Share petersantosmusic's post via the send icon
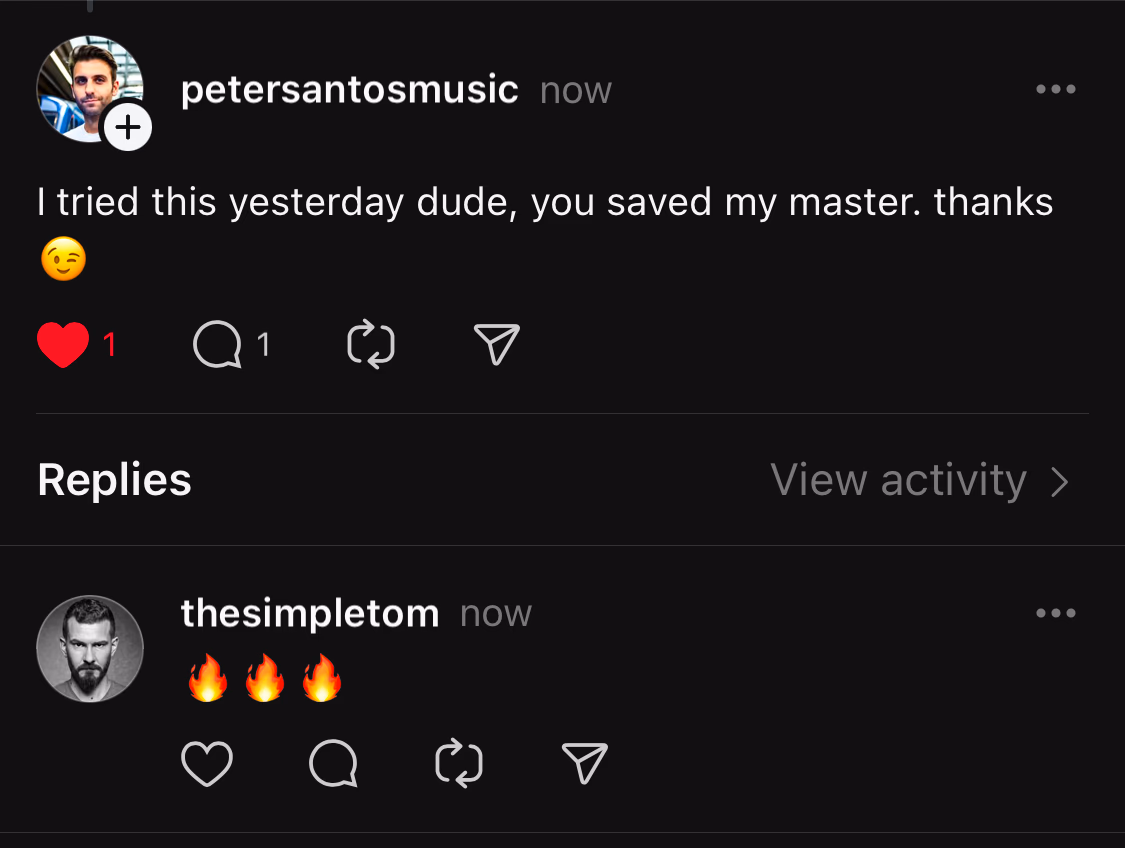 [x=495, y=344]
